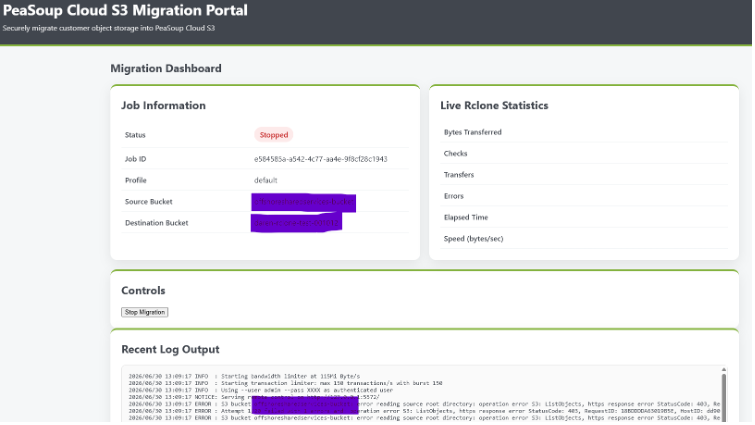Click the Source Bucket label

pos(148,202)
